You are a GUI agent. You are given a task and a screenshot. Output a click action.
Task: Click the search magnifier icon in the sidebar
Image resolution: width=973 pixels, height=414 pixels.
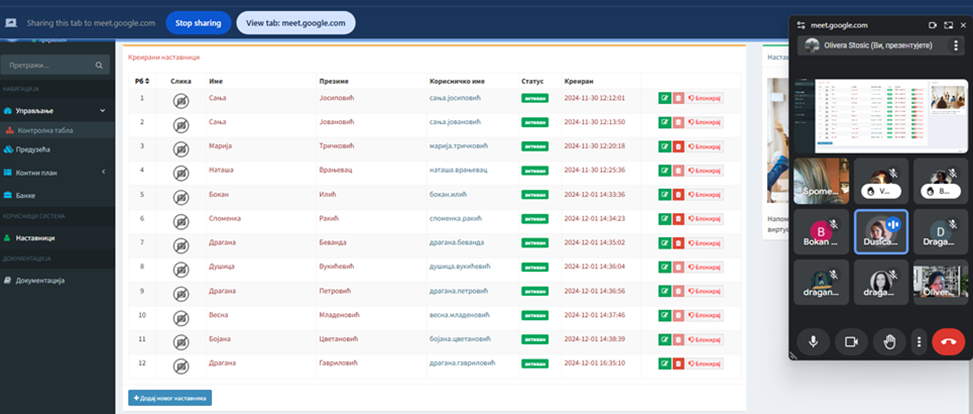coord(98,65)
